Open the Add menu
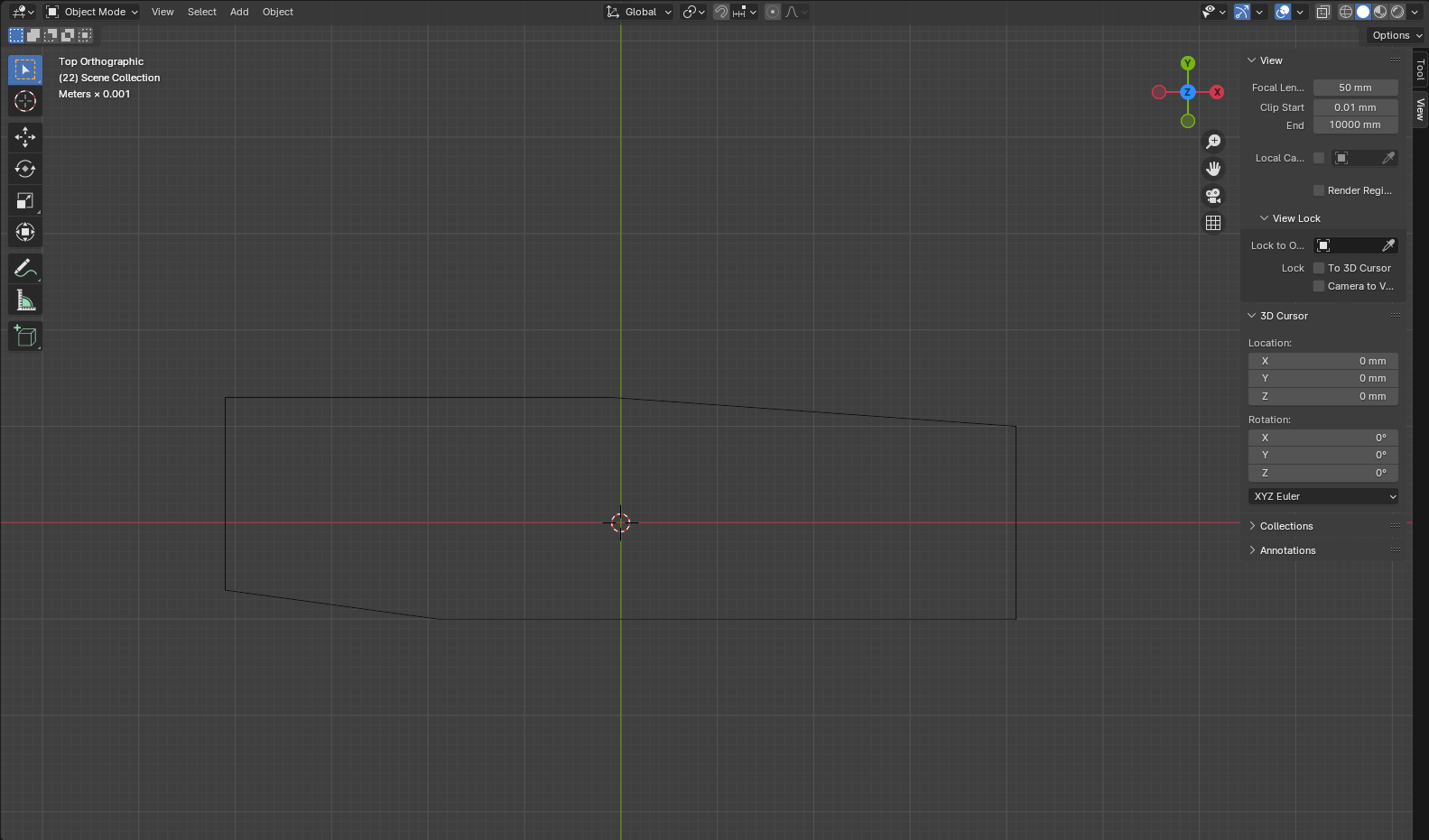 point(239,12)
